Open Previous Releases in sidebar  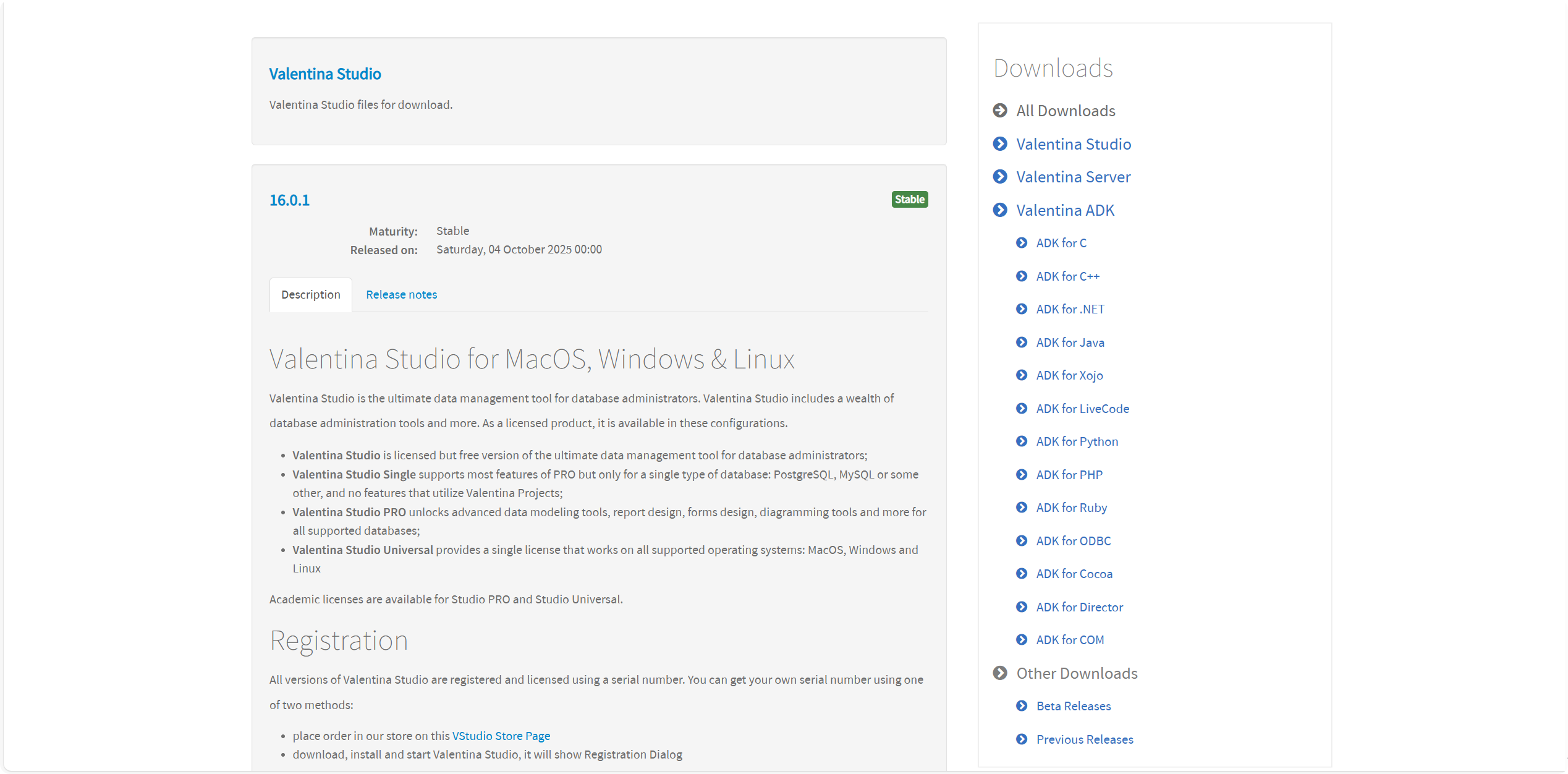click(x=1084, y=739)
